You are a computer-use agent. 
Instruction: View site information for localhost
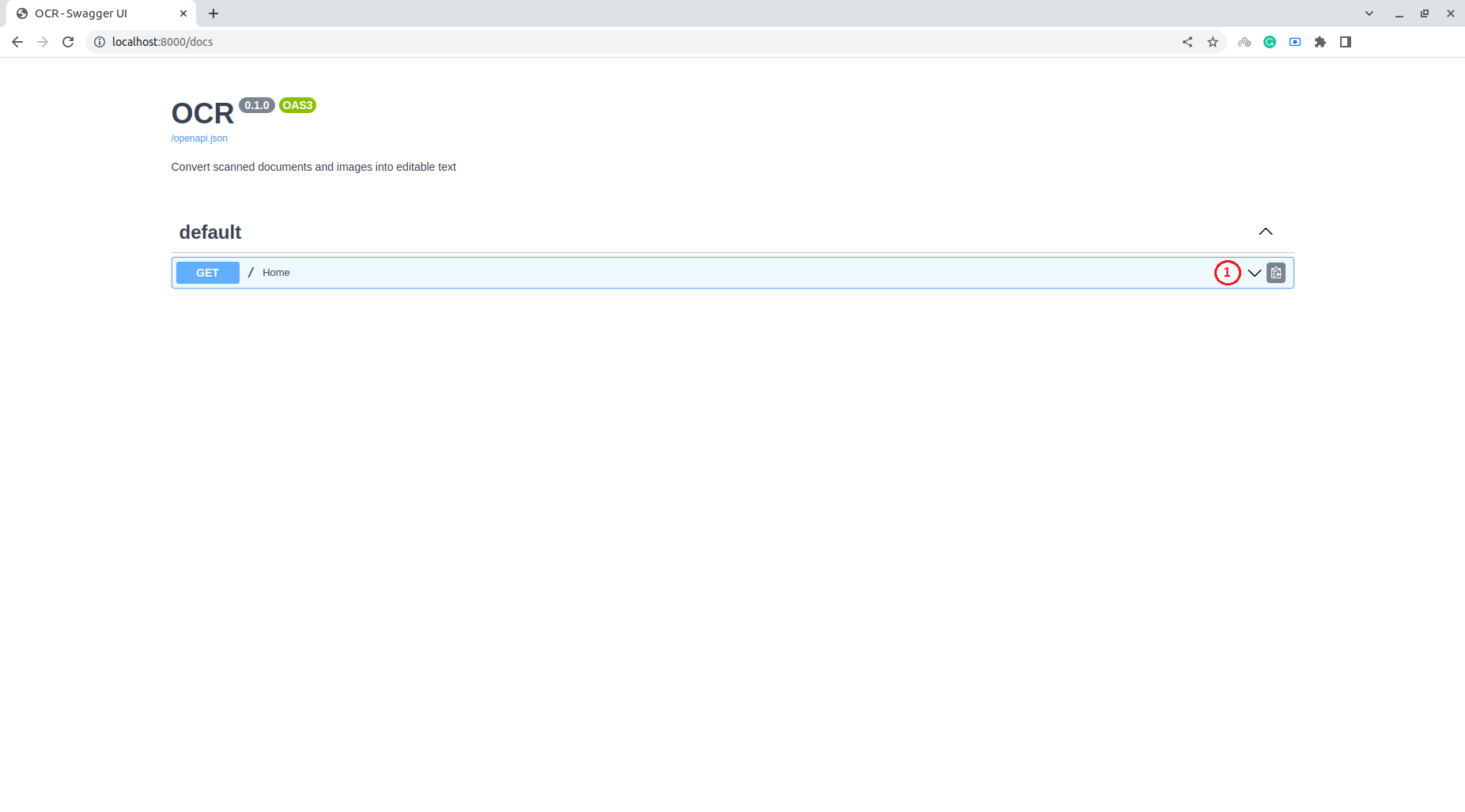point(100,42)
